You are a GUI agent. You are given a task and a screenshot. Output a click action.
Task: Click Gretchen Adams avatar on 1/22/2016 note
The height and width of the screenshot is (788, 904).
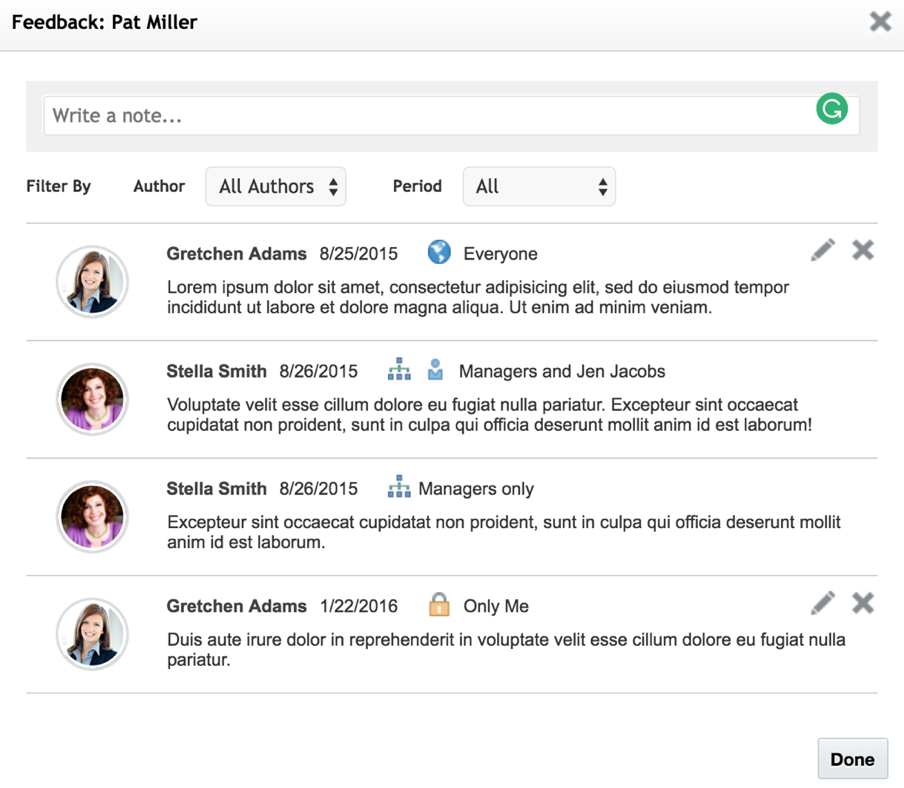[x=92, y=635]
